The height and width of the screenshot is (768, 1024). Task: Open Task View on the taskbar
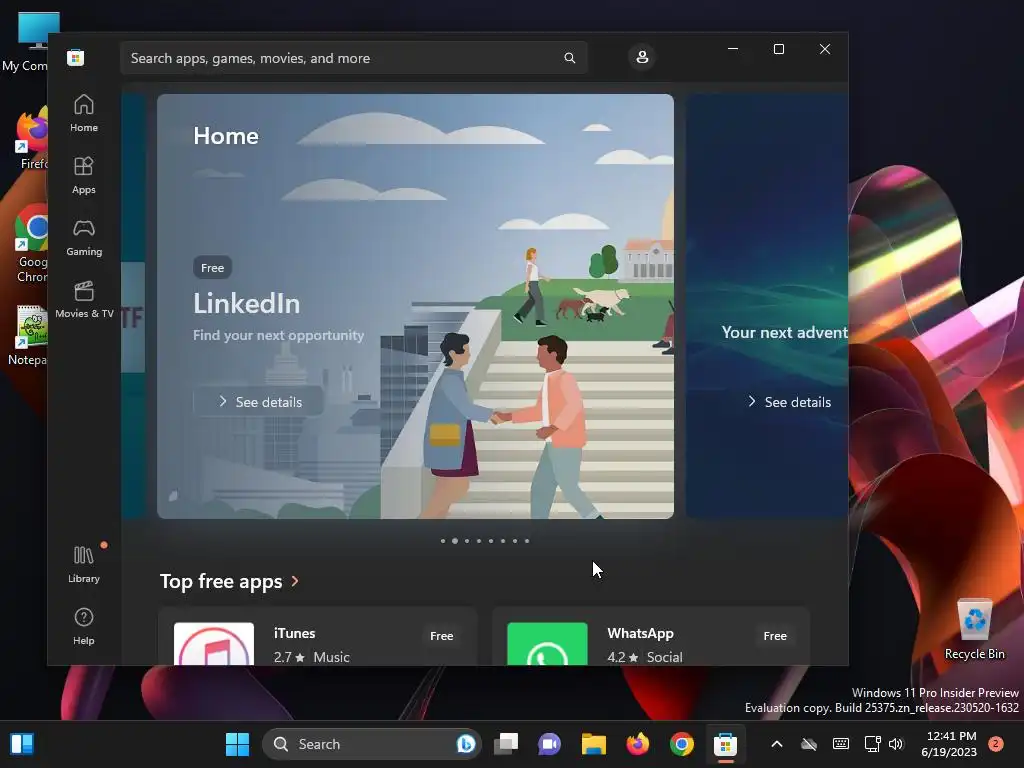pyautogui.click(x=506, y=744)
